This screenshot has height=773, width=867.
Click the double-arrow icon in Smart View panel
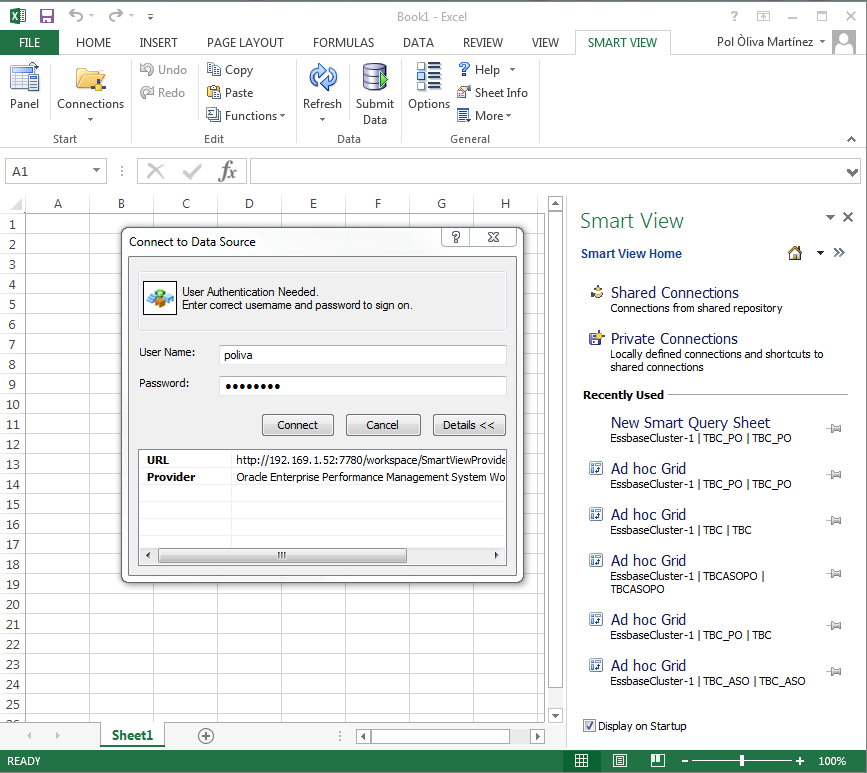839,253
